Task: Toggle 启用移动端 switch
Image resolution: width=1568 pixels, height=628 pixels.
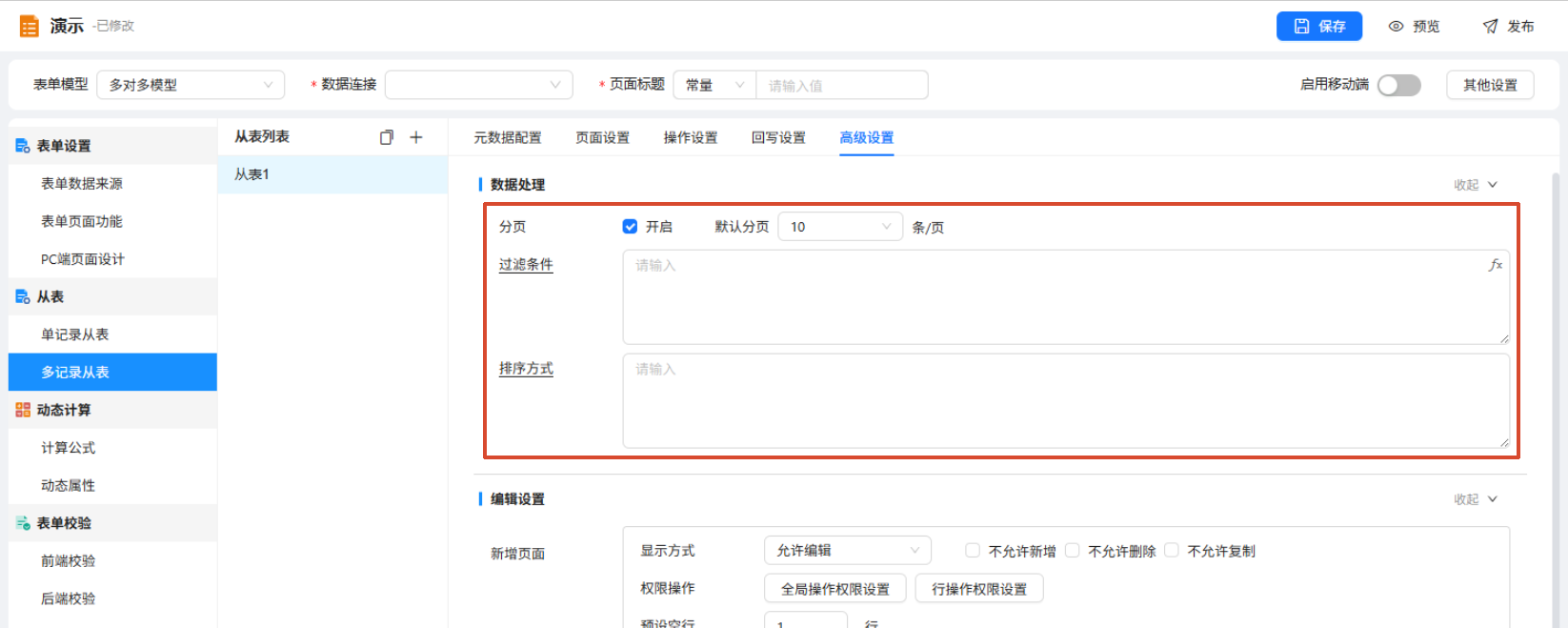Action: click(1399, 85)
